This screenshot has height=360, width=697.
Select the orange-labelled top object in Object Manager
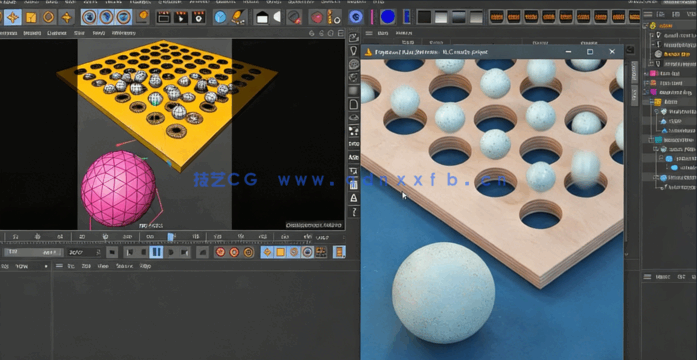tap(665, 26)
